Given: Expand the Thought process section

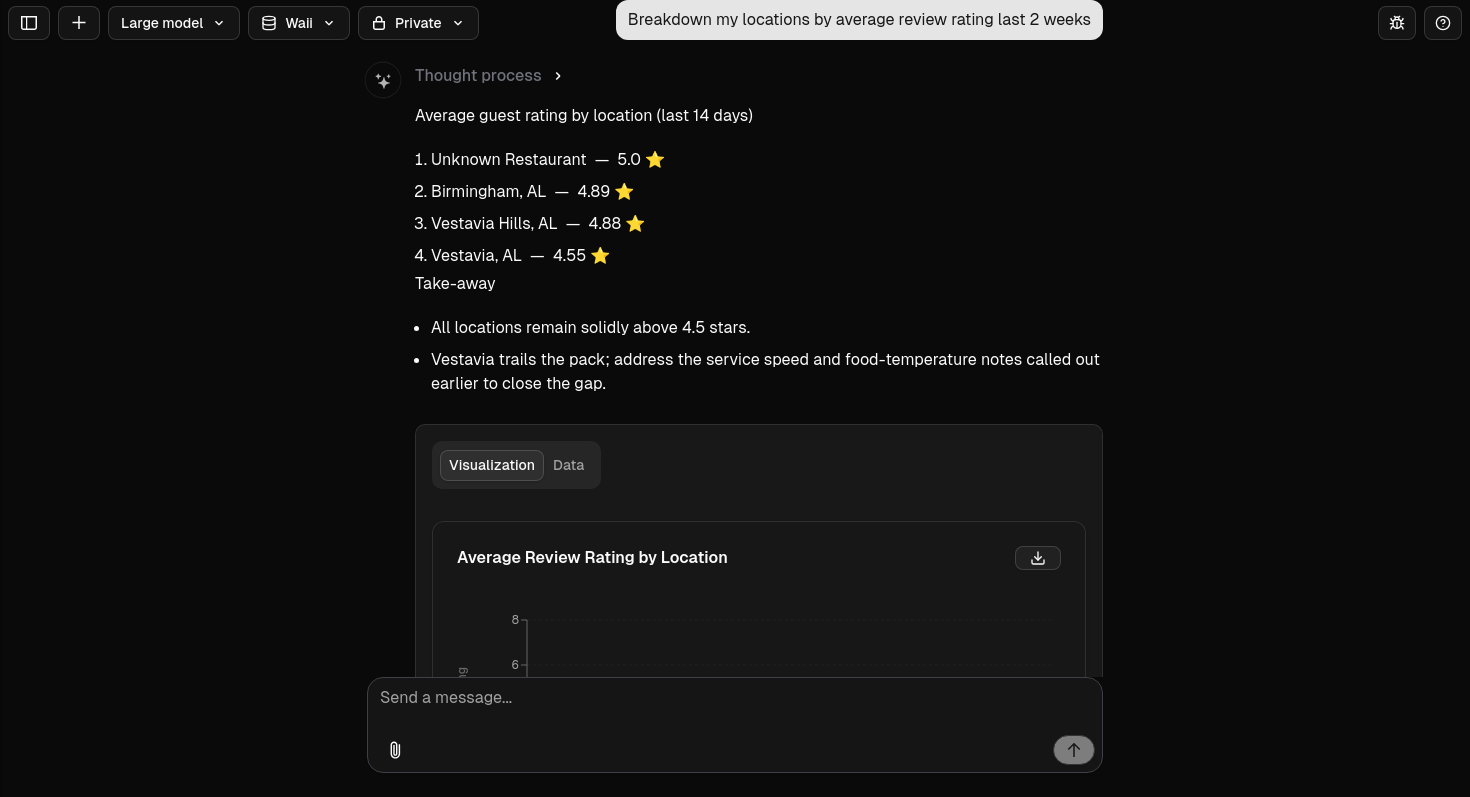Looking at the screenshot, I should click(x=488, y=76).
